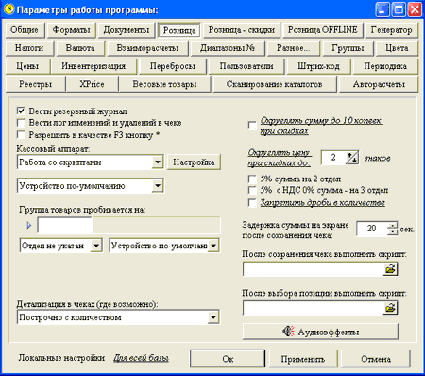
Task: Enable rounding sum to 10 kopecks
Action: (x=252, y=125)
